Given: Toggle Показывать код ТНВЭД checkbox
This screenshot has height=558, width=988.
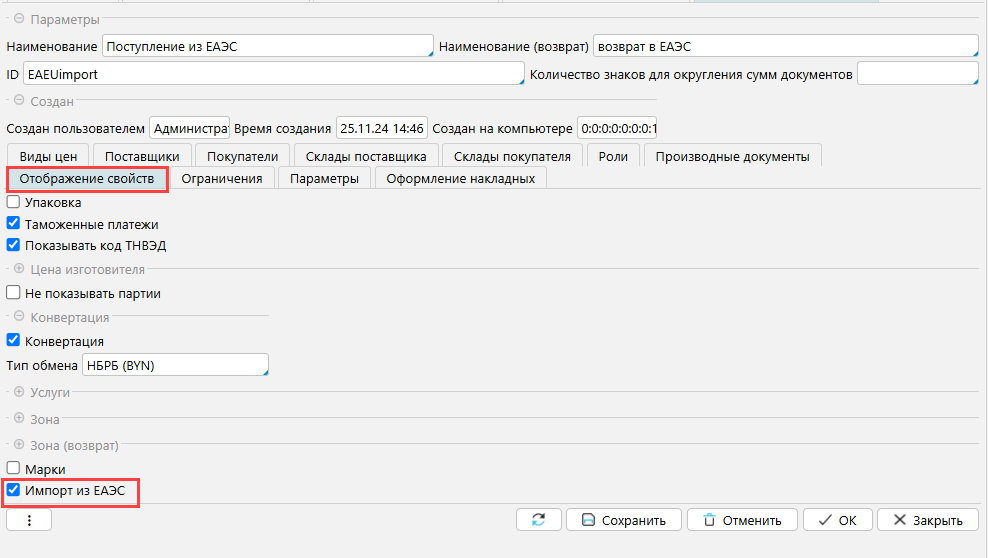Looking at the screenshot, I should click(x=14, y=245).
